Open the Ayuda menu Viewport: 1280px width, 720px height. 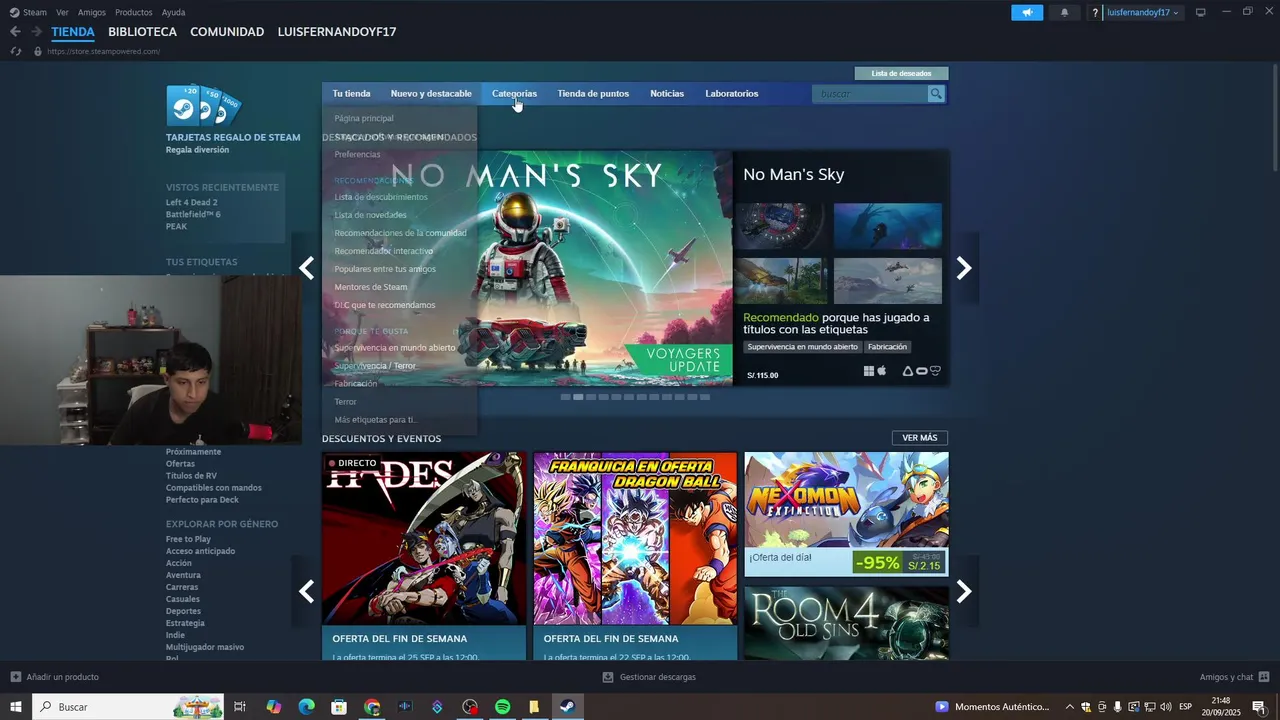(173, 13)
